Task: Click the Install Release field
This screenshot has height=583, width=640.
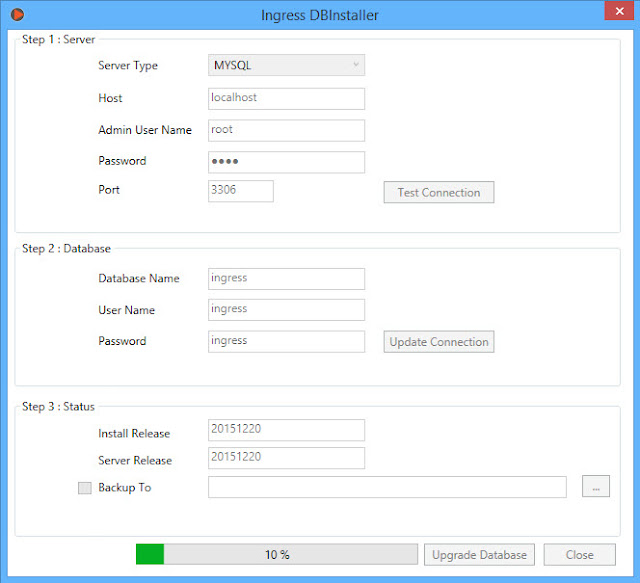Action: (x=286, y=430)
